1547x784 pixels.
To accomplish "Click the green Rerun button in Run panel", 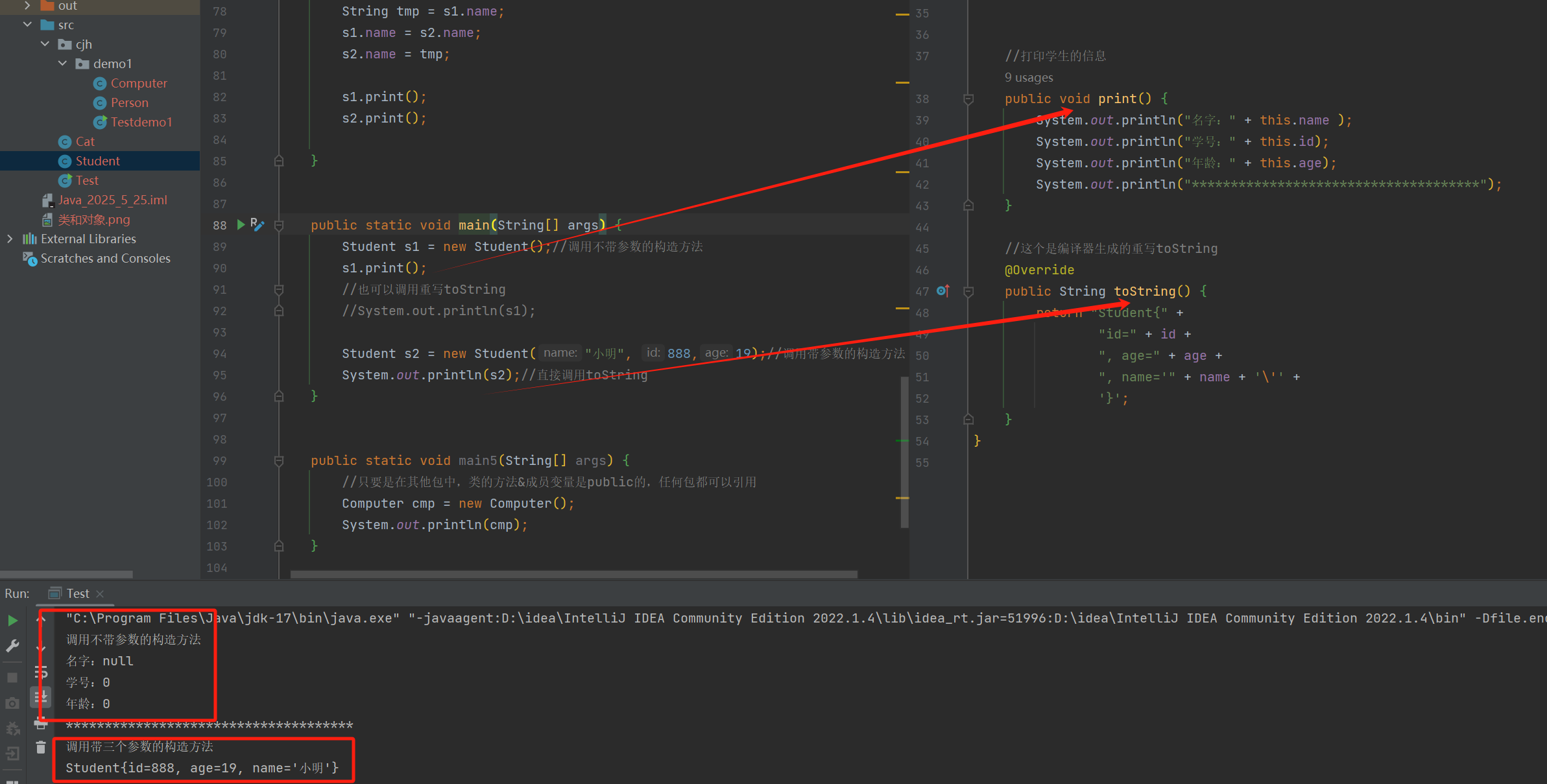I will tap(12, 621).
